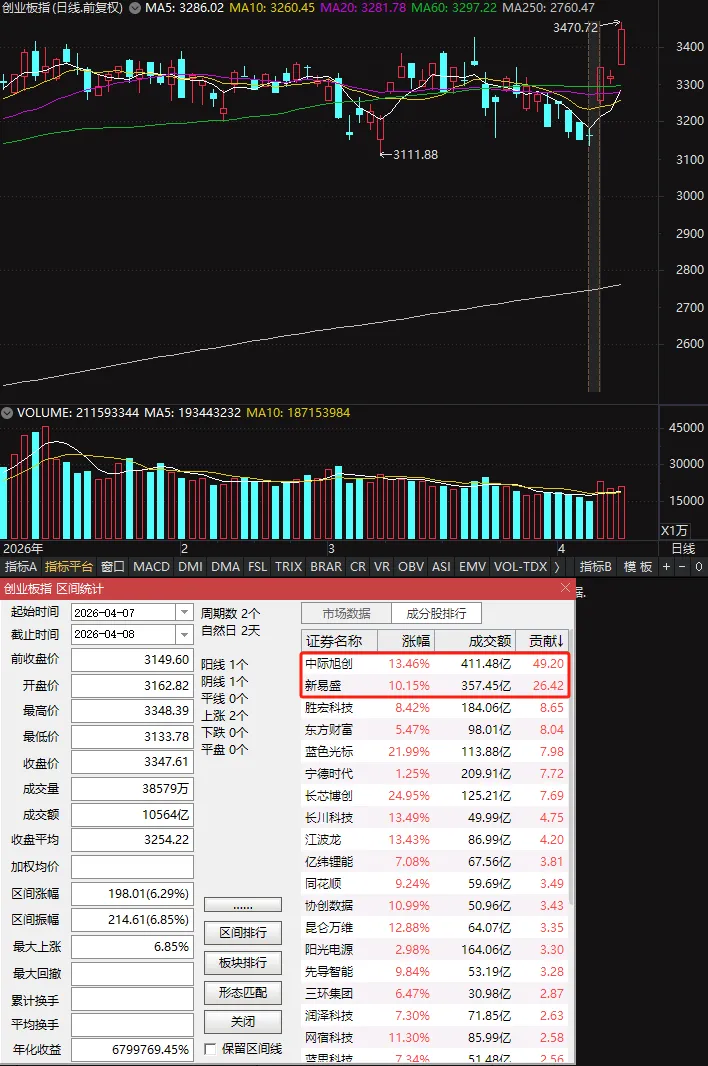Switch to the 成分股排行 tab
708x1066 pixels.
click(x=437, y=613)
